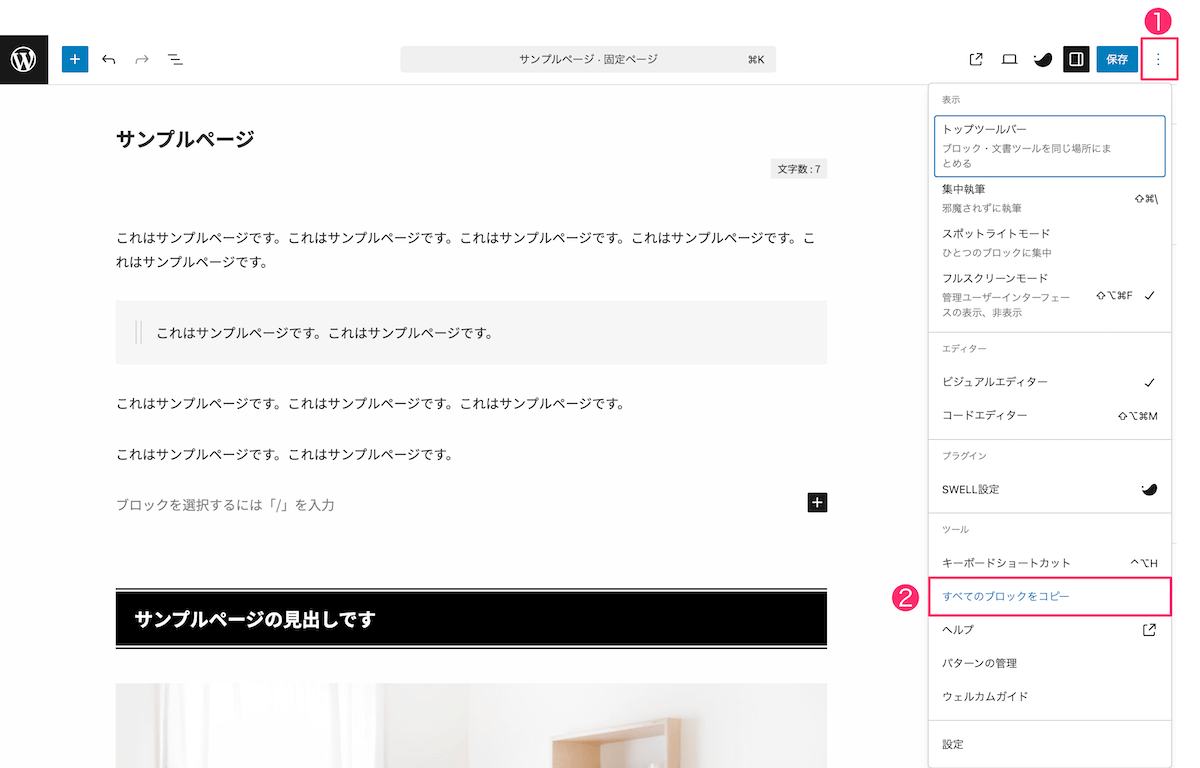Click the black add block button in editor
The image size is (1200, 768).
[817, 503]
